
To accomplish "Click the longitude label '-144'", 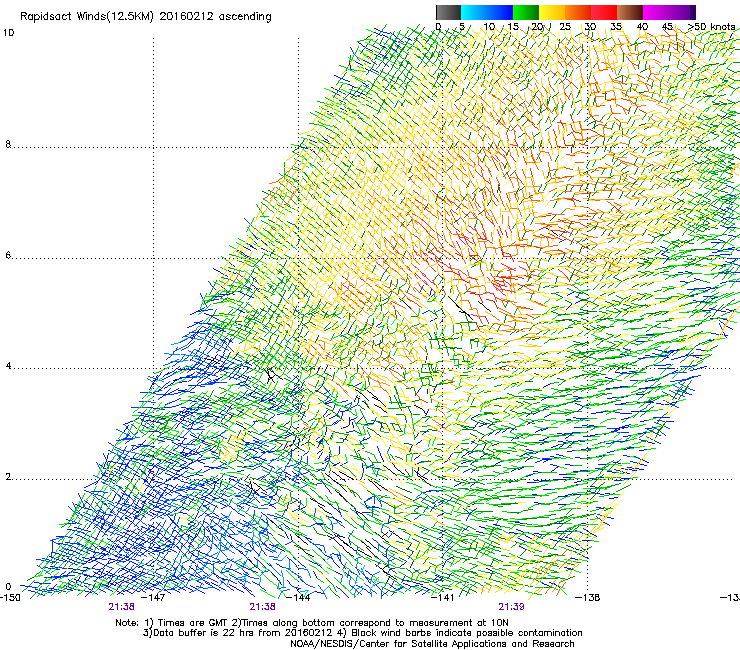I will (x=299, y=598).
